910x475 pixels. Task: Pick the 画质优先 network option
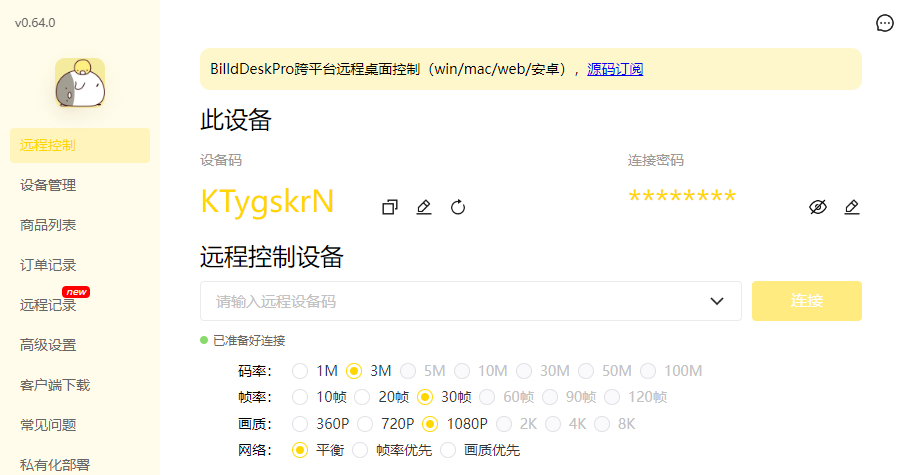point(448,450)
